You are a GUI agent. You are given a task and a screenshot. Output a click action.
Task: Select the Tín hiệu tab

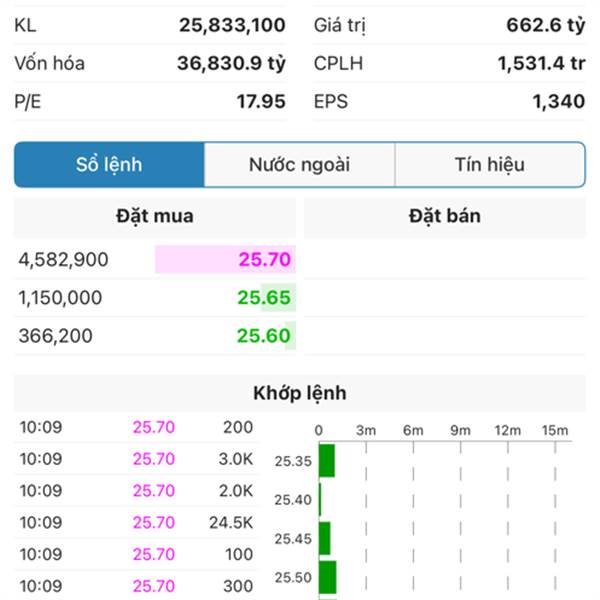490,165
